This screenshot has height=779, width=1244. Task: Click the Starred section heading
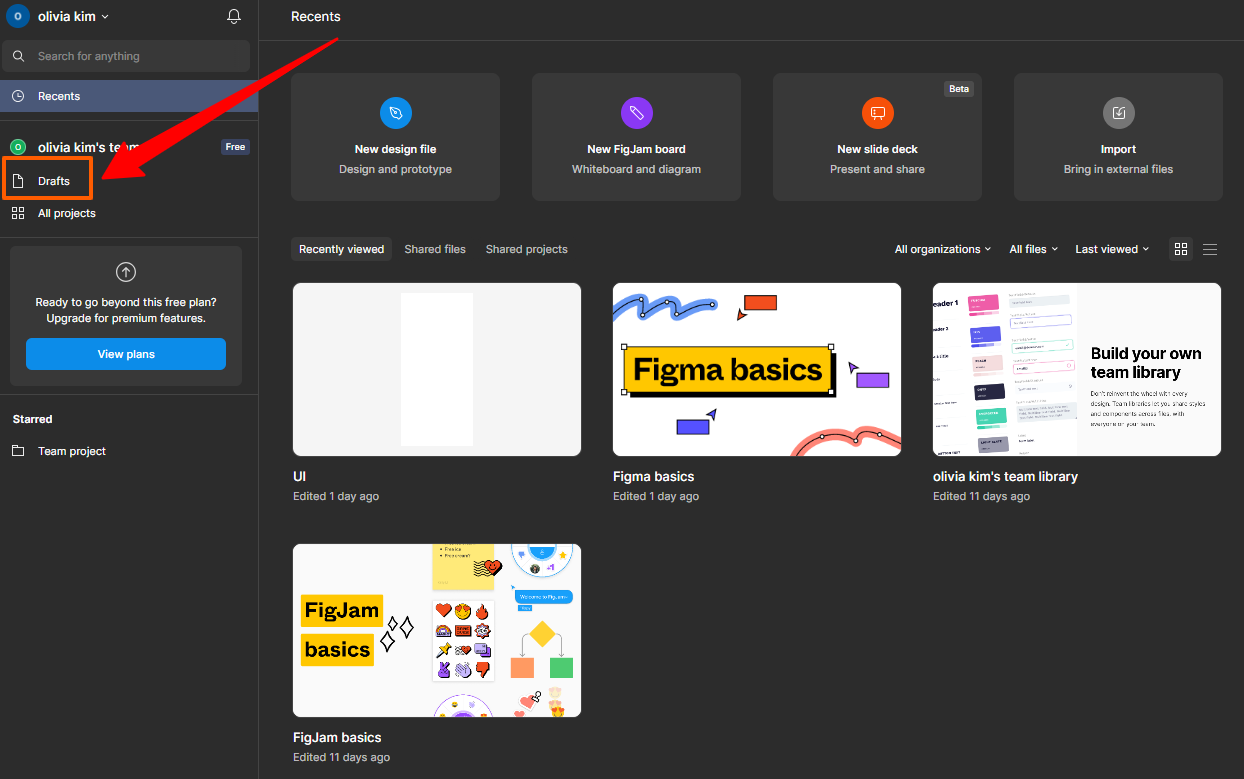(32, 419)
